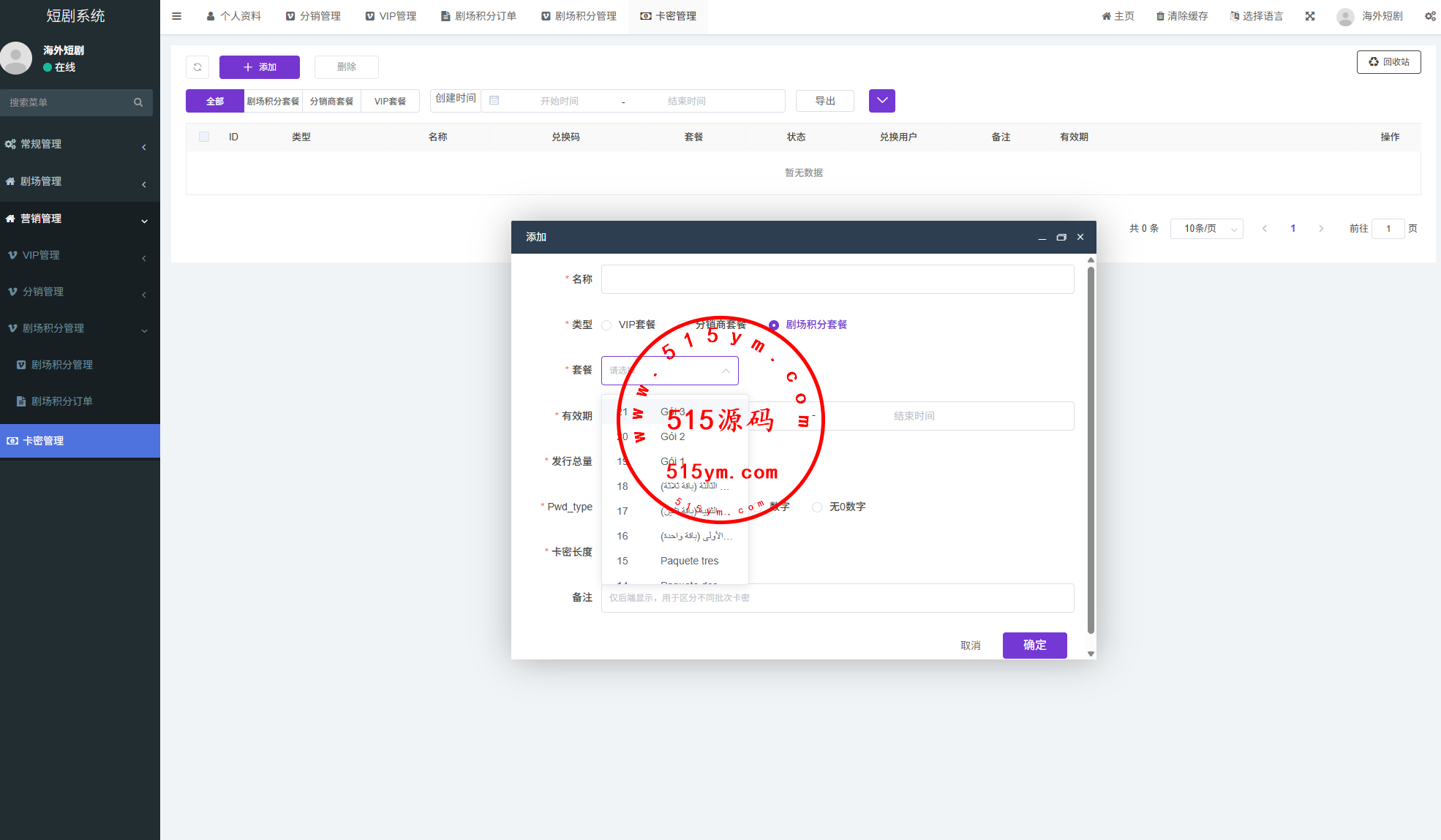Check the table header select-all checkbox
The width and height of the screenshot is (1441, 840).
(204, 137)
